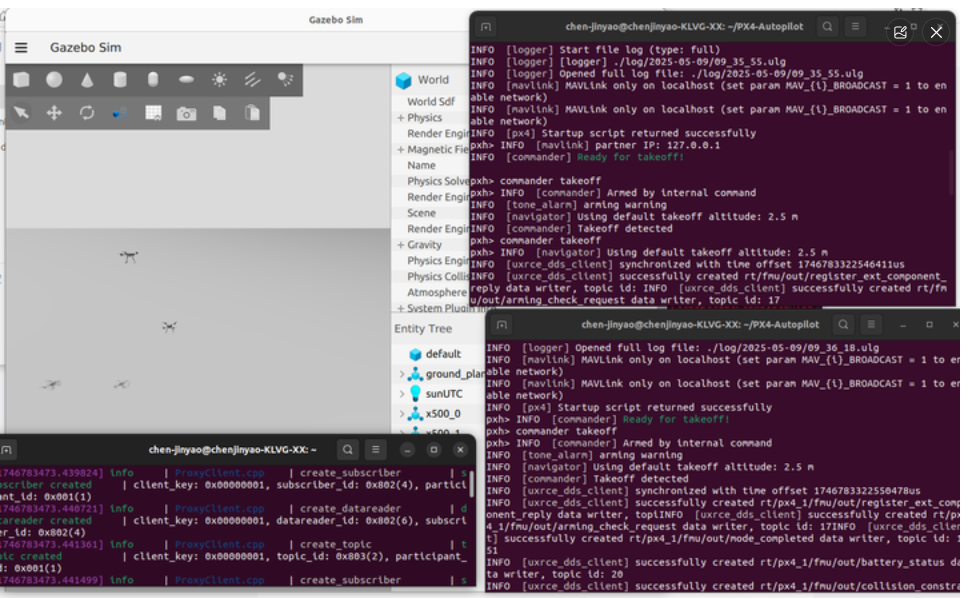Viewport: 970px width, 599px height.
Task: Open the Gazebo Sim hamburger menu
Action: tap(21, 48)
